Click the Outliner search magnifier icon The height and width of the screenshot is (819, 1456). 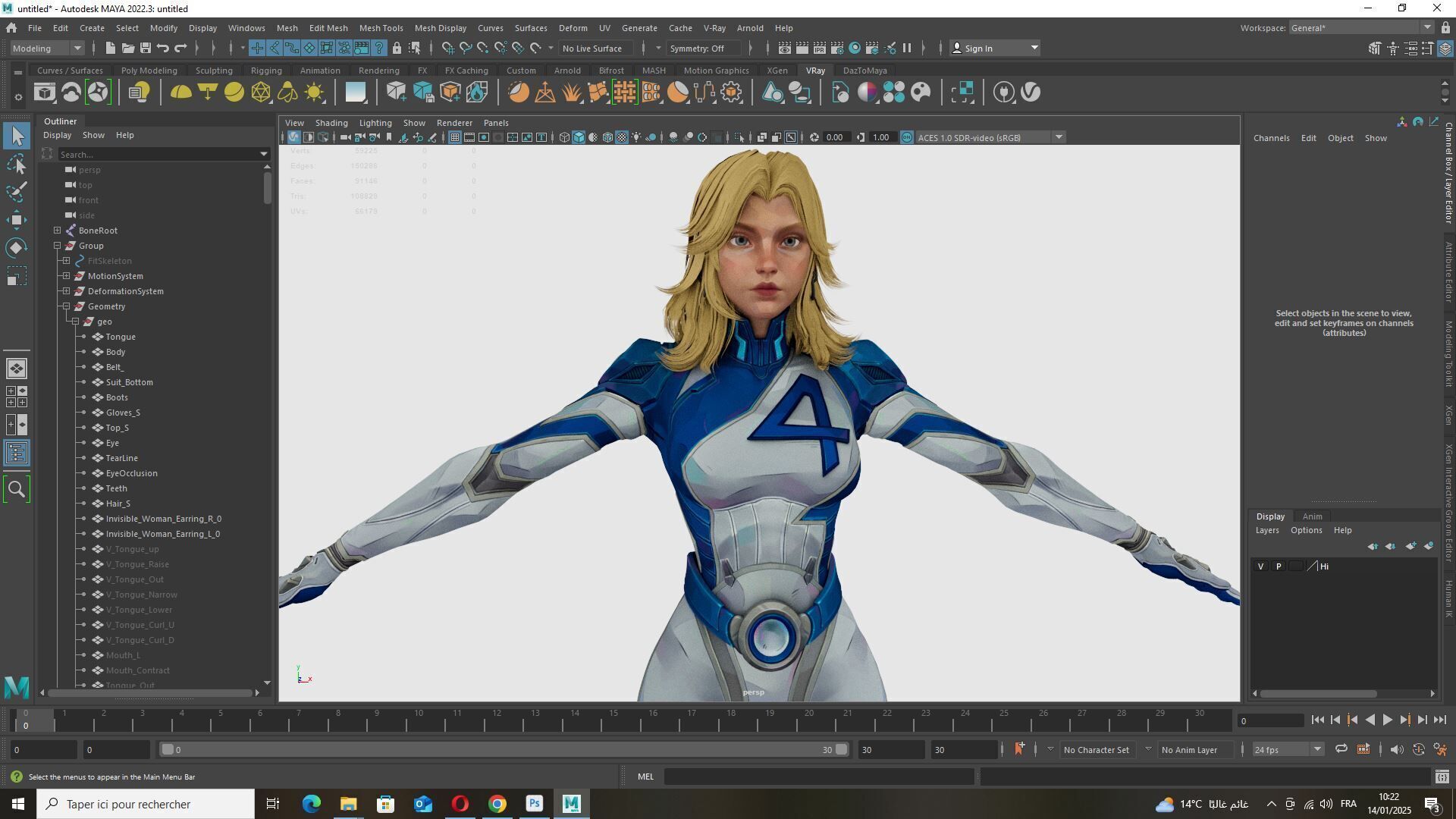point(17,489)
